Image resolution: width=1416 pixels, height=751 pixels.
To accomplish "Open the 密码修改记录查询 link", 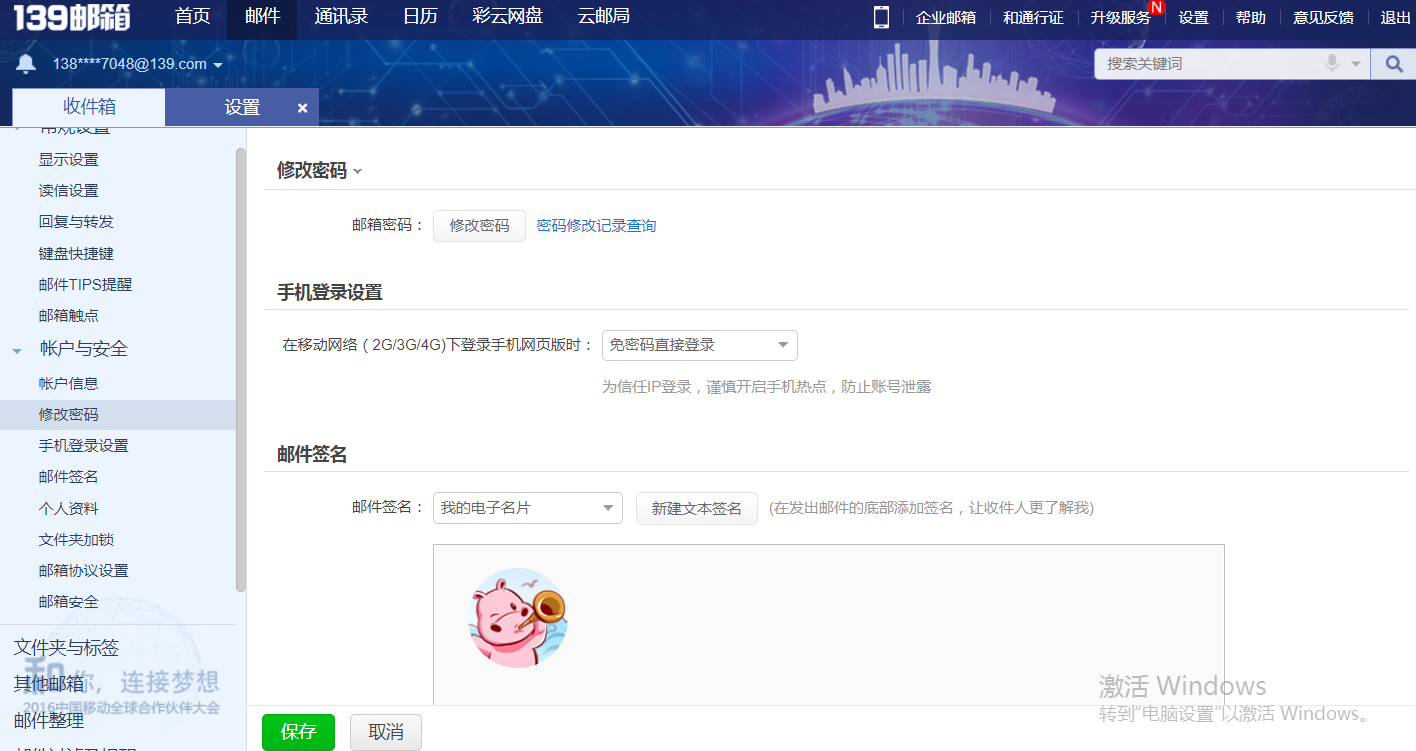I will click(596, 226).
